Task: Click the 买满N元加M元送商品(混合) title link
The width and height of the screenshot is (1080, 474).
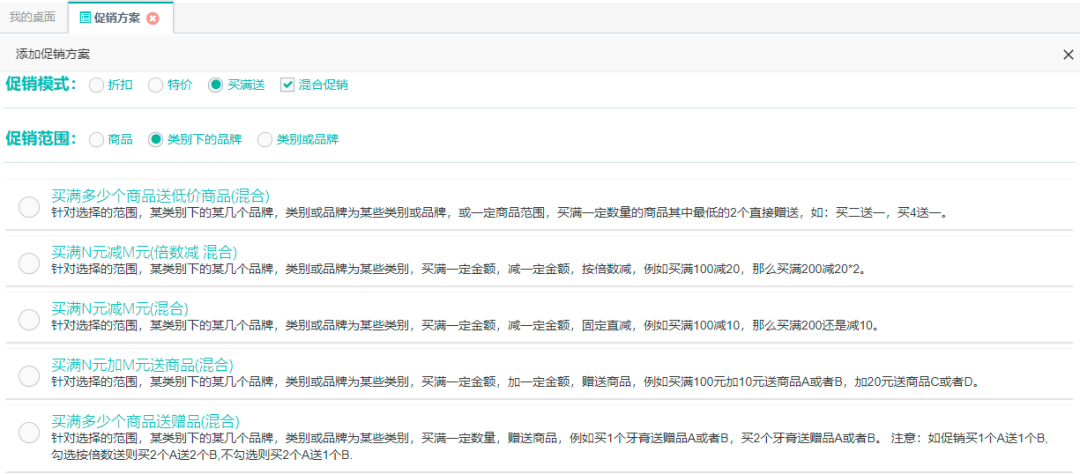Action: coord(142,364)
